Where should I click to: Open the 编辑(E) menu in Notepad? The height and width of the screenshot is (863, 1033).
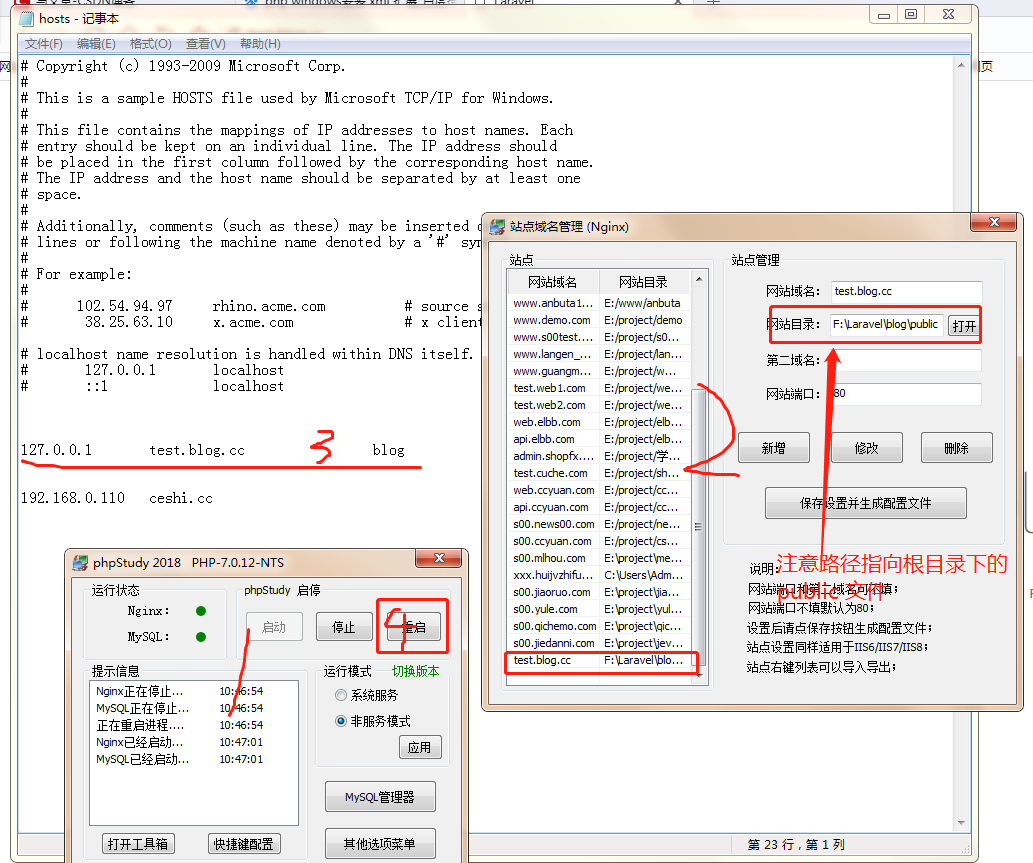tap(96, 43)
